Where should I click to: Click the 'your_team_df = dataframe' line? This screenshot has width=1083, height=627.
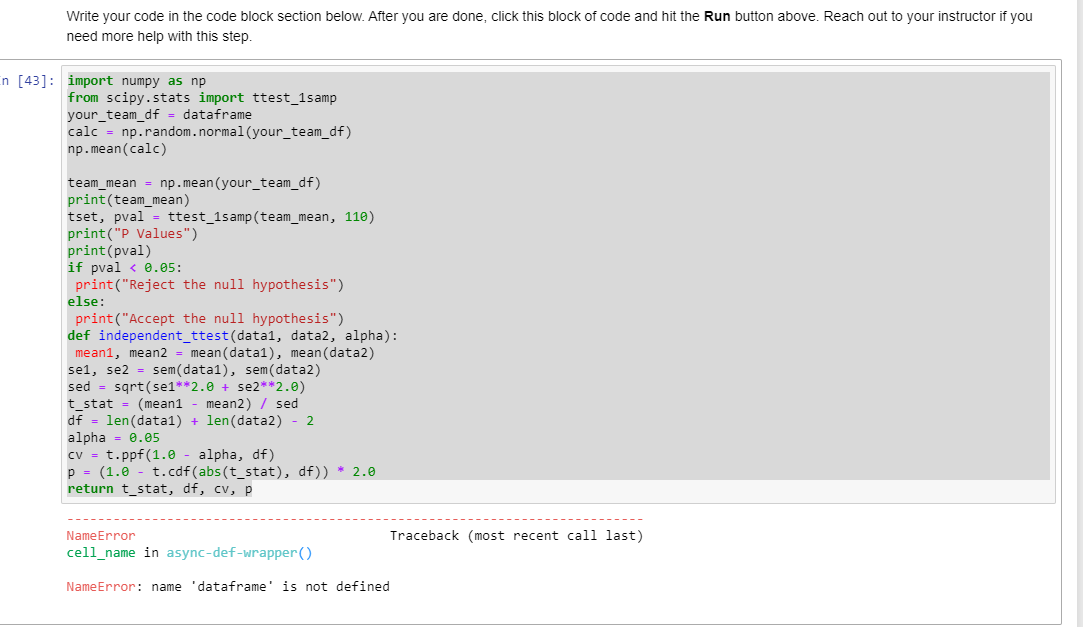(x=160, y=115)
